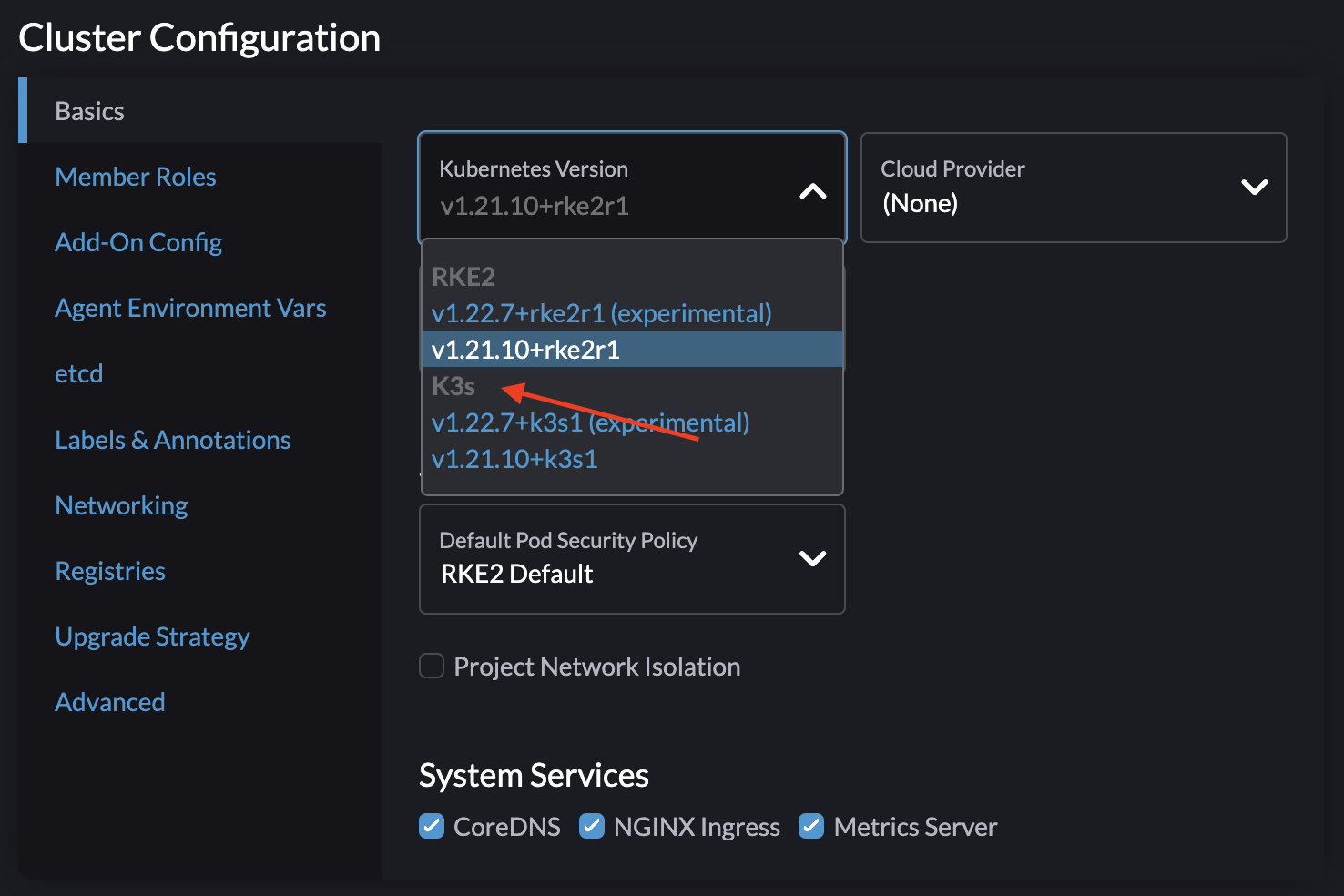
Task: Open the Cloud Provider dropdown chevron
Action: point(1254,187)
